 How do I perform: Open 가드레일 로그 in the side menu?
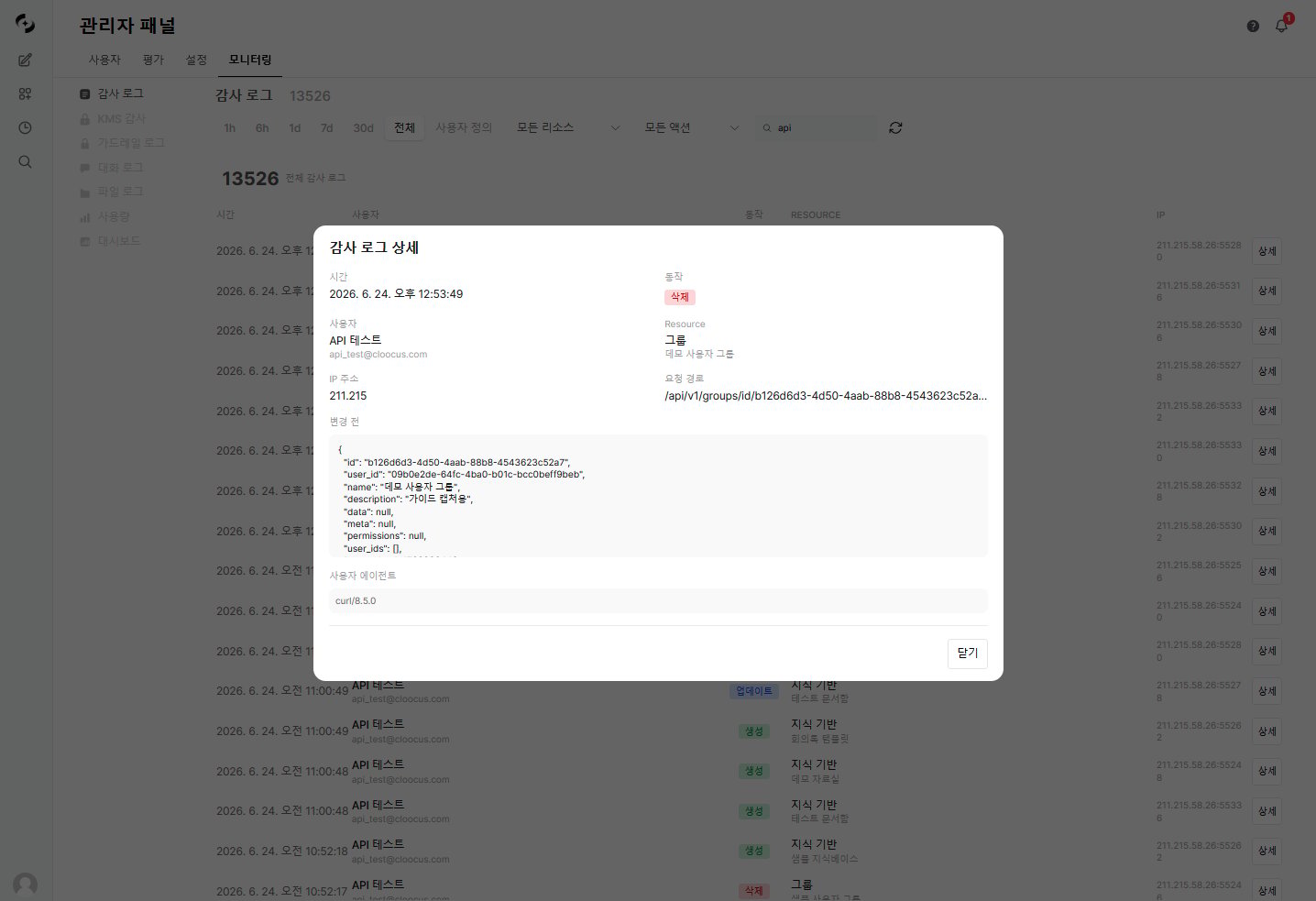click(131, 143)
